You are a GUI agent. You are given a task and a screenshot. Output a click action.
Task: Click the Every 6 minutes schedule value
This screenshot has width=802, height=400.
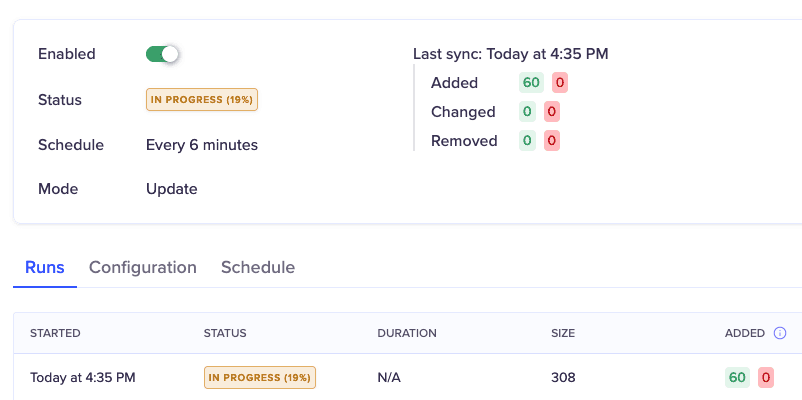tap(202, 145)
